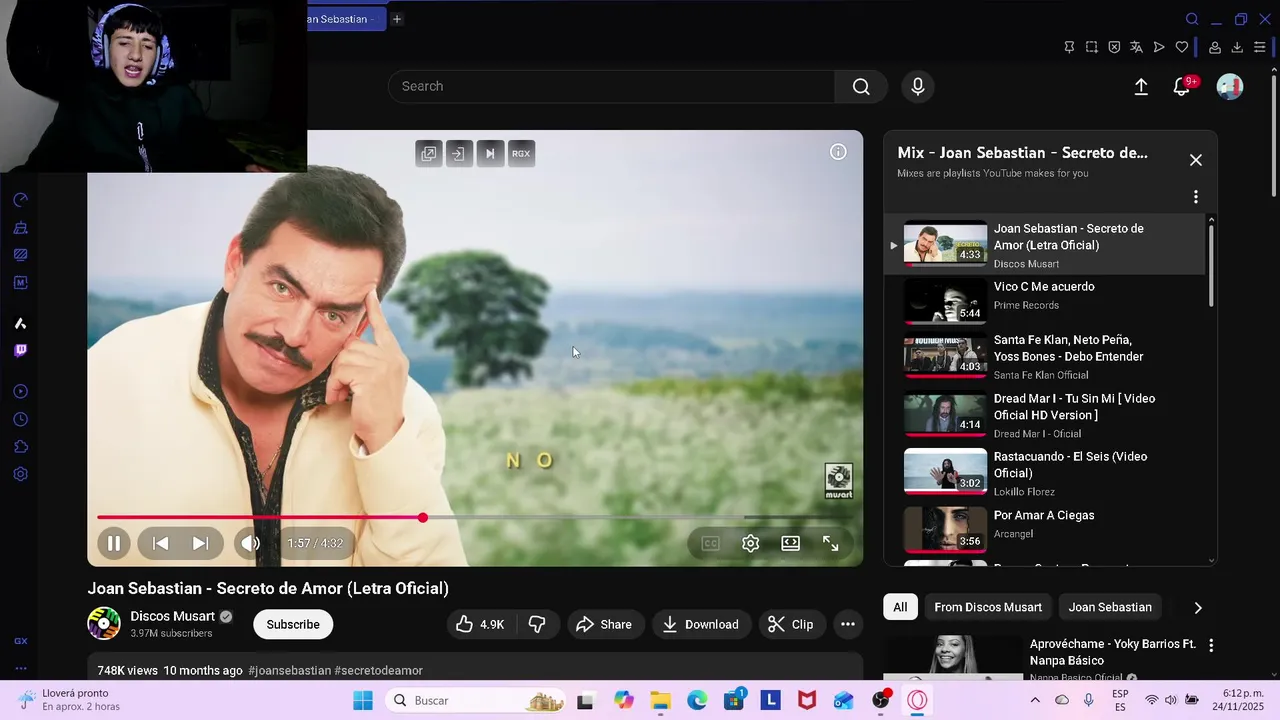This screenshot has width=1280, height=720.
Task: Open Mix playlist more options menu
Action: coord(1195,197)
